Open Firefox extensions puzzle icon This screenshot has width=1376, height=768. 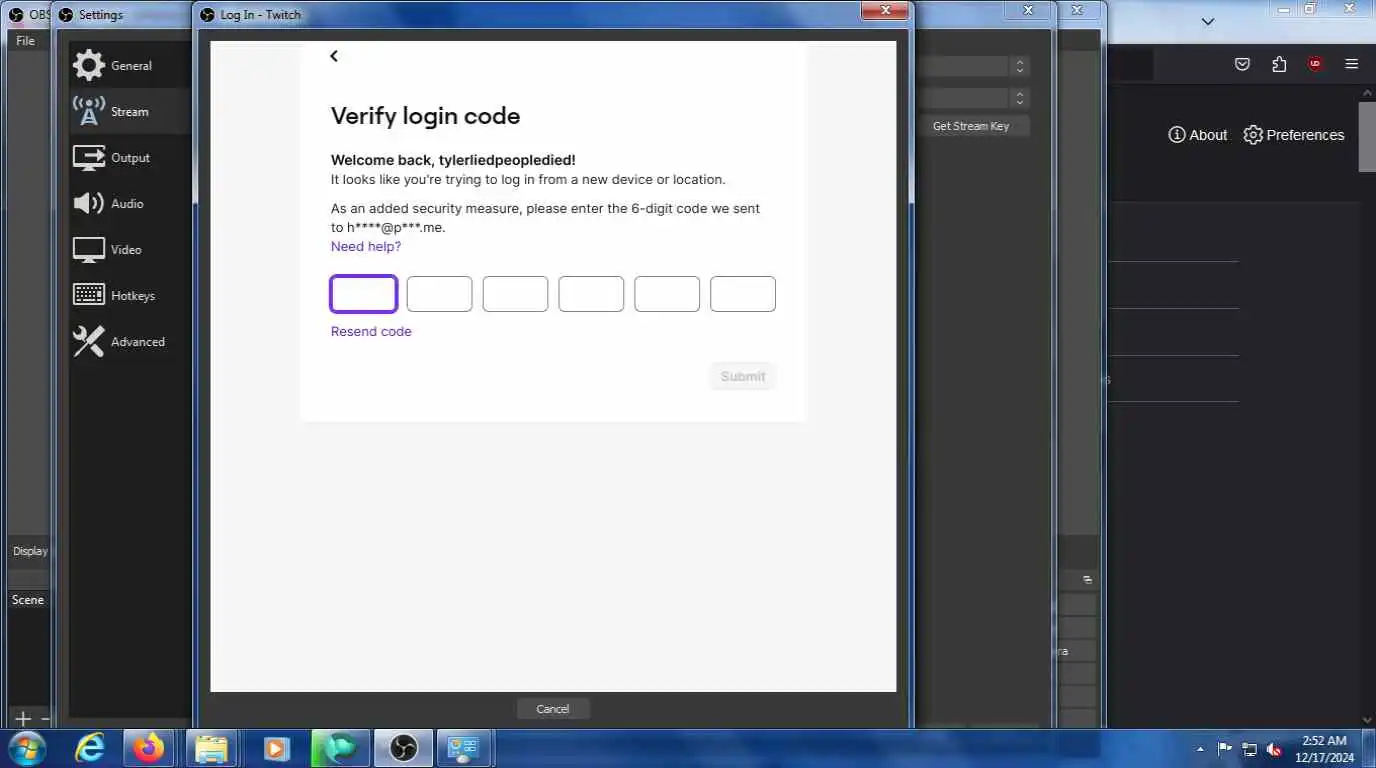pyautogui.click(x=1279, y=64)
